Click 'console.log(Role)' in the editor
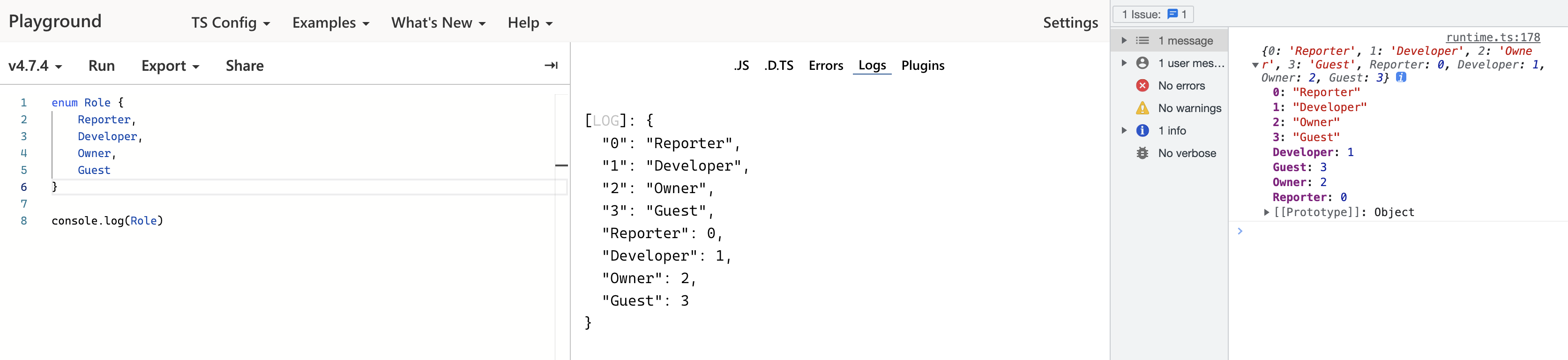Image resolution: width=1568 pixels, height=360 pixels. coord(107,221)
